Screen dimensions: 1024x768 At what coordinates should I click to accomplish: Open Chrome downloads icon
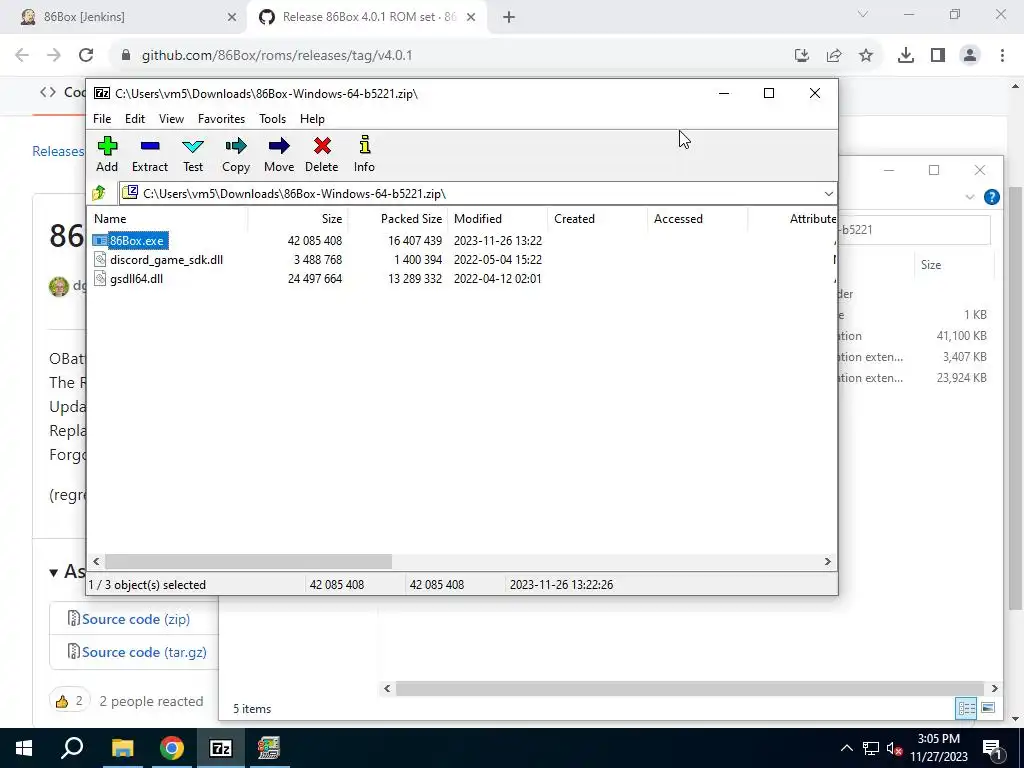click(905, 55)
